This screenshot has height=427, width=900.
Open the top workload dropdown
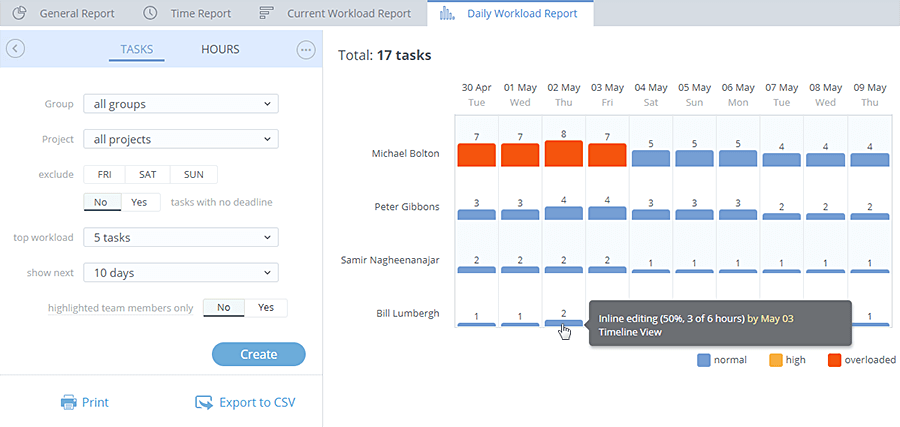pyautogui.click(x=181, y=237)
